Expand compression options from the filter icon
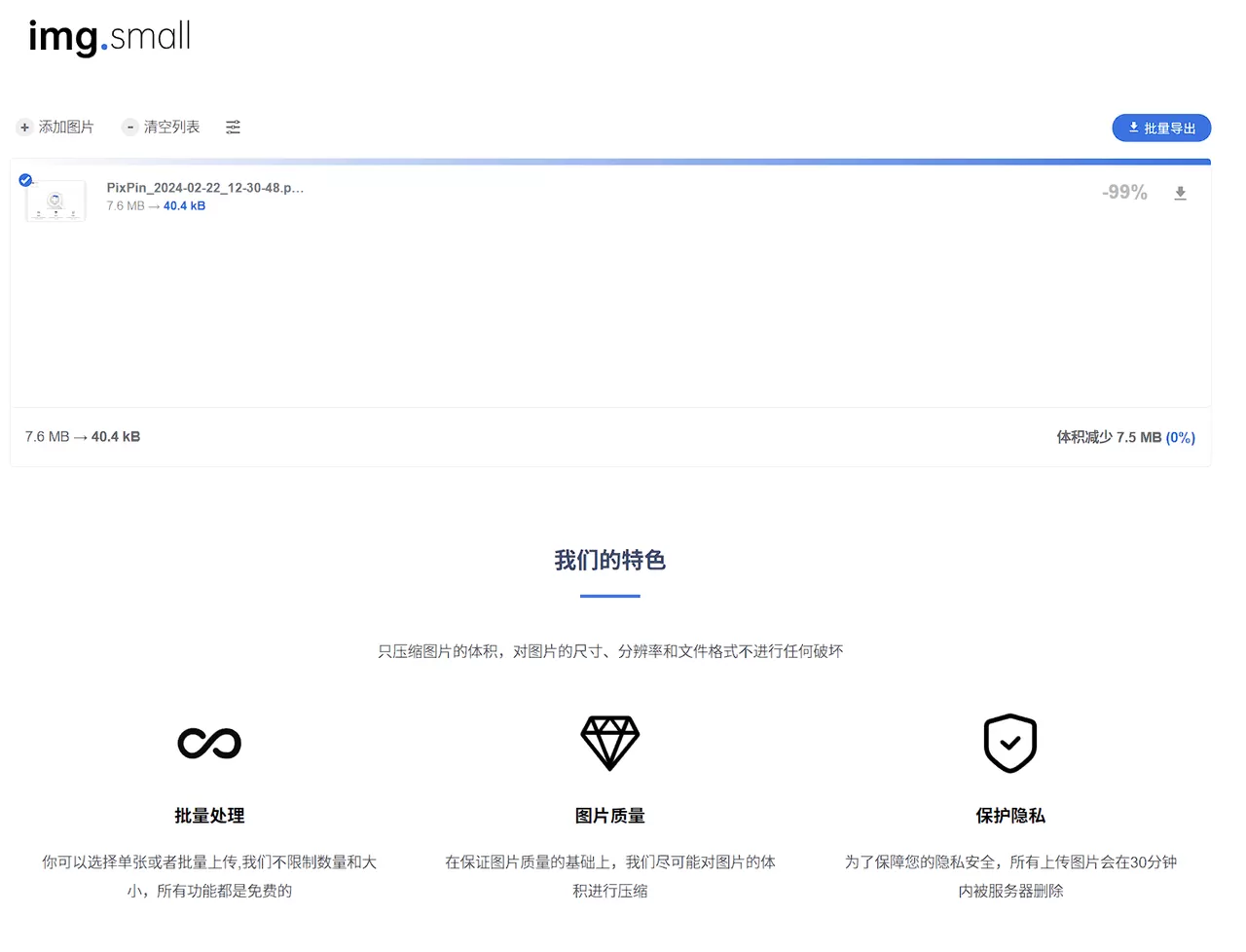 pos(233,128)
